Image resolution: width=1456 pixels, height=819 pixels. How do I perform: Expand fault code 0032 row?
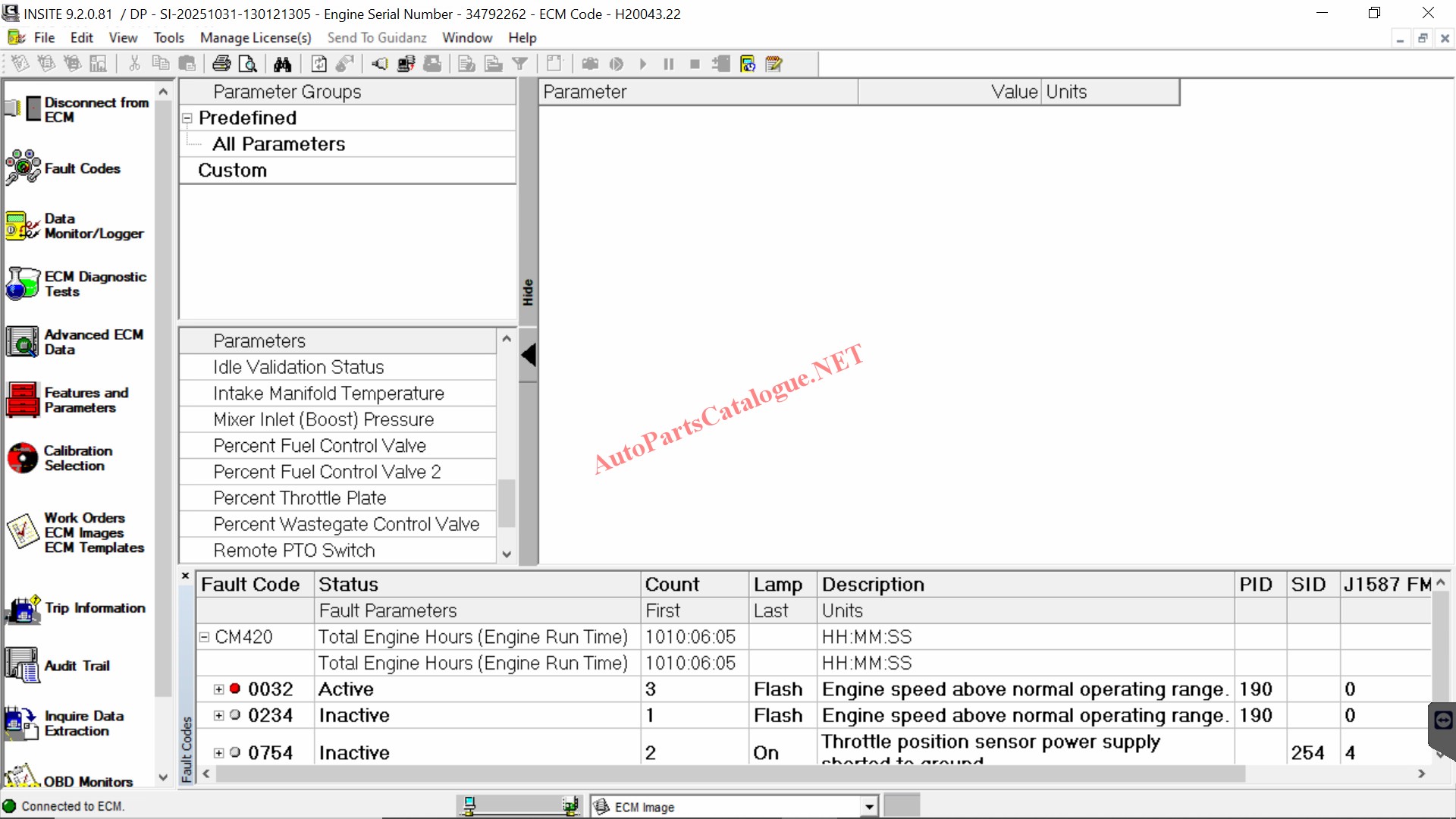coord(219,689)
